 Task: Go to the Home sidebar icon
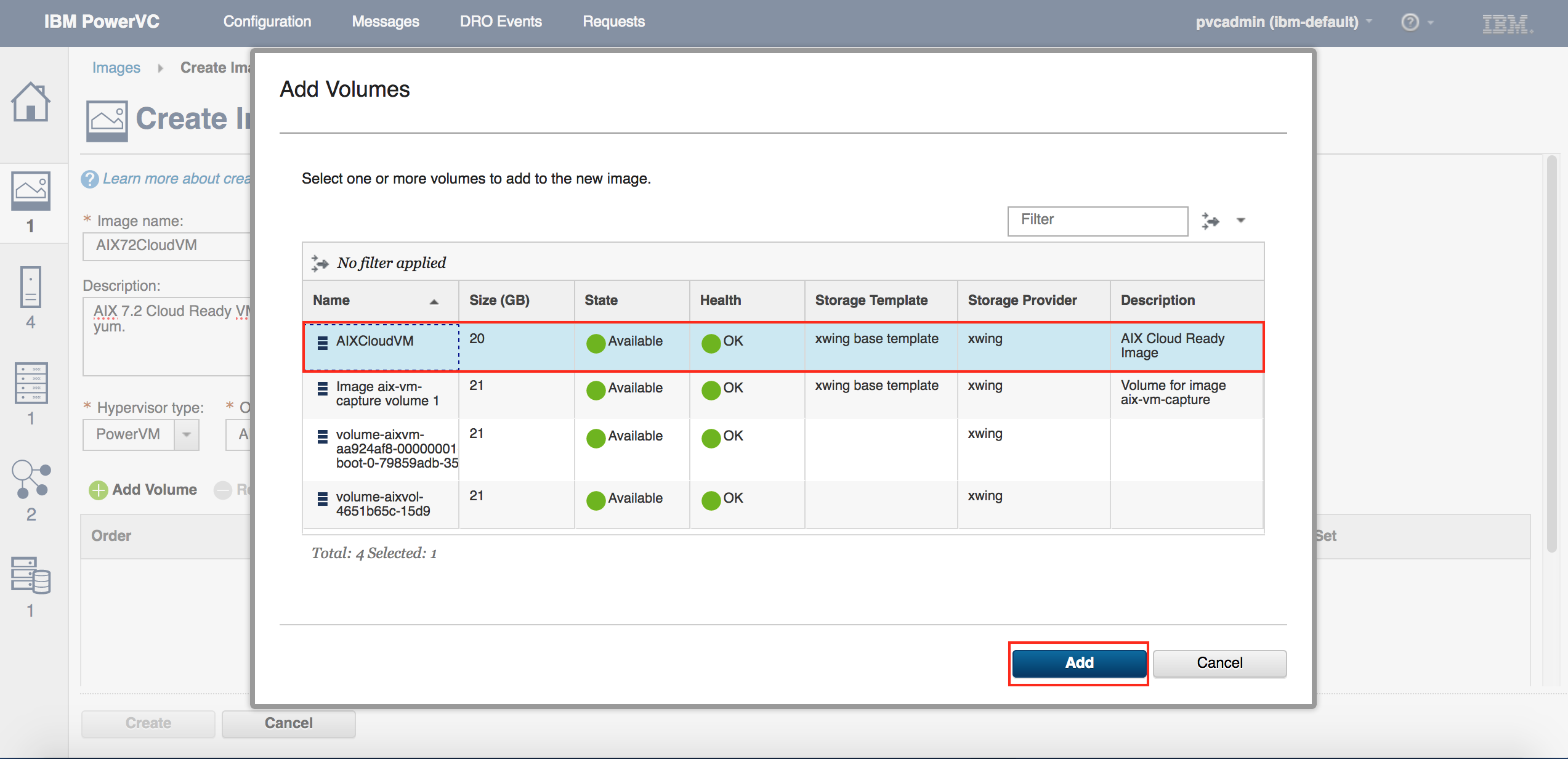click(x=30, y=102)
